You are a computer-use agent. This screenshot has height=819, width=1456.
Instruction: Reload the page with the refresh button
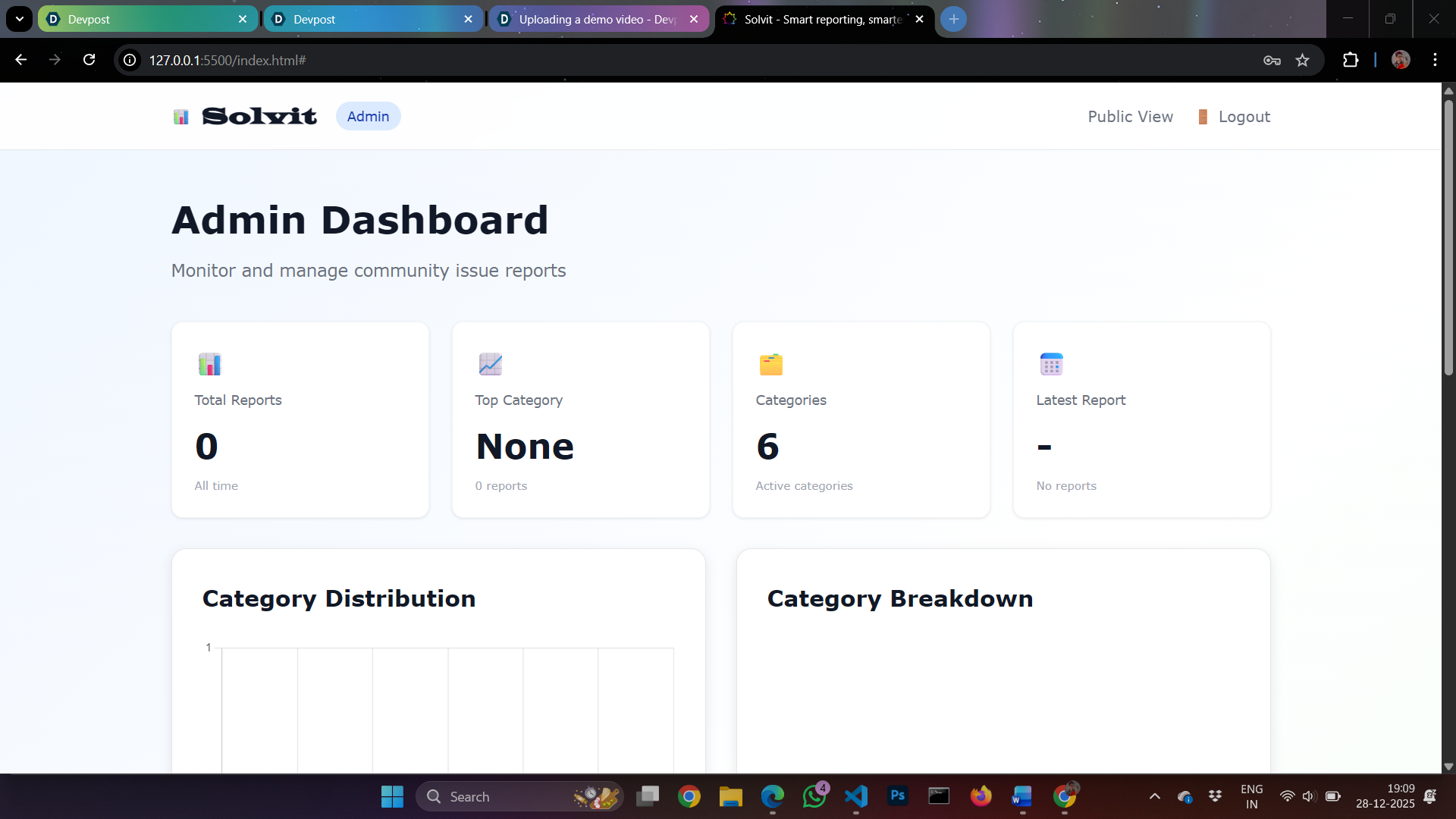coord(89,60)
